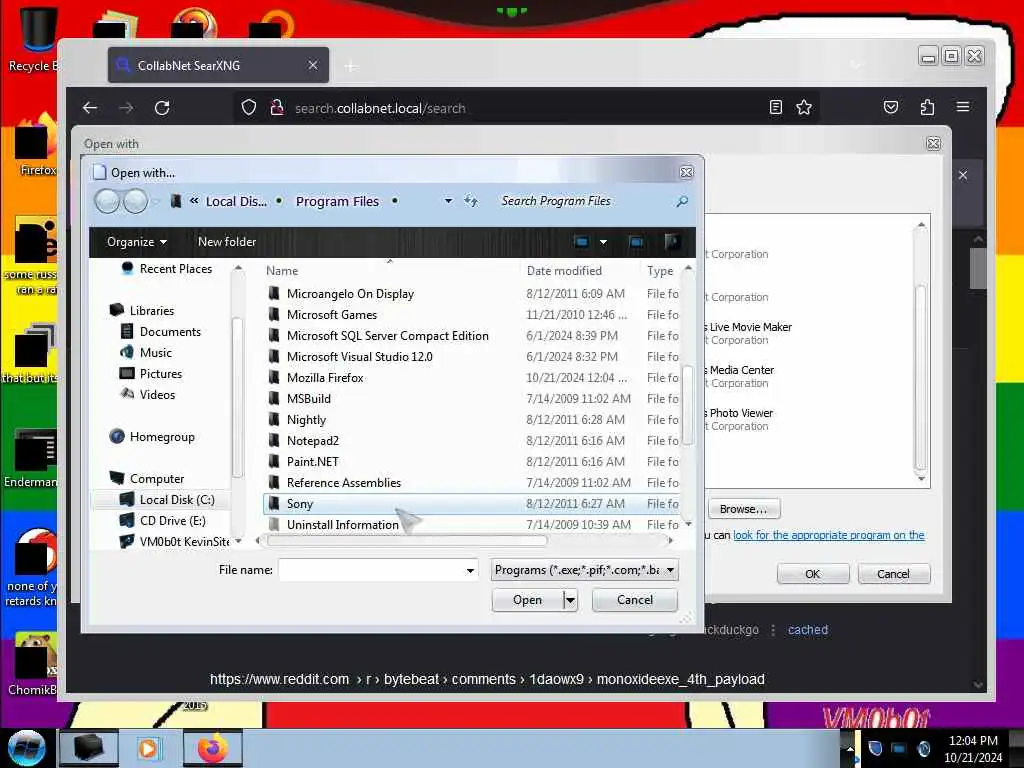
Task: Go back in Firefox navigation
Action: point(90,108)
